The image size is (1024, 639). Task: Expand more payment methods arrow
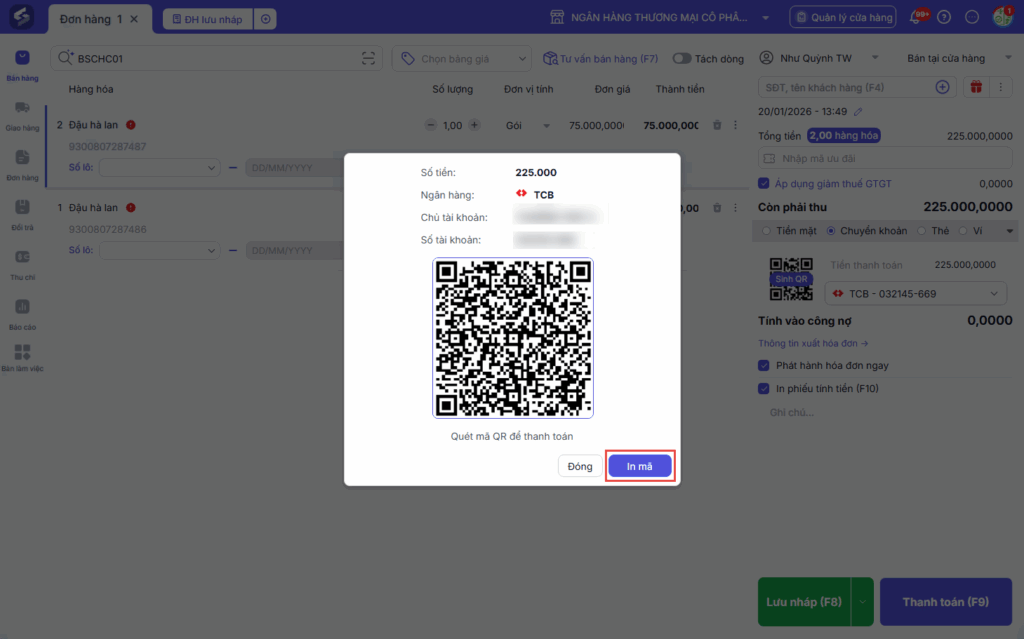(x=1010, y=231)
